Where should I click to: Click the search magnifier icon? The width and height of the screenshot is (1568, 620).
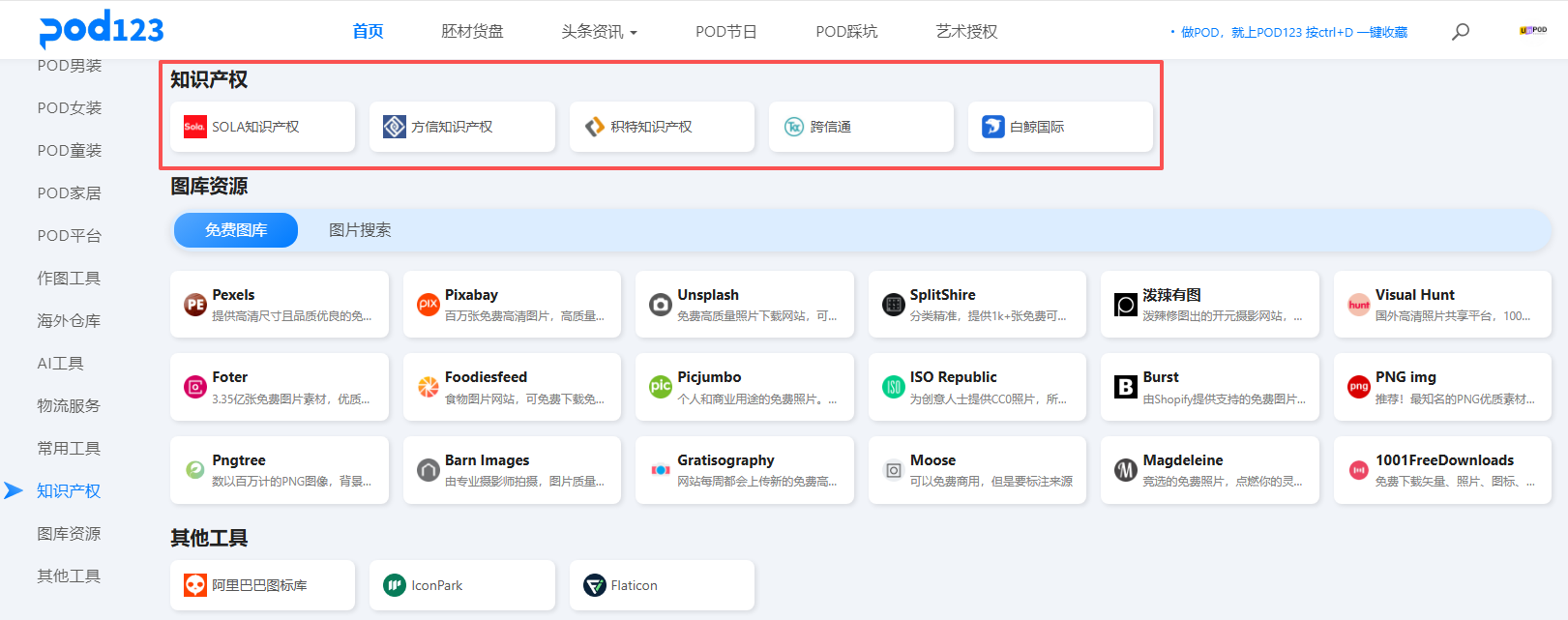[x=1461, y=32]
